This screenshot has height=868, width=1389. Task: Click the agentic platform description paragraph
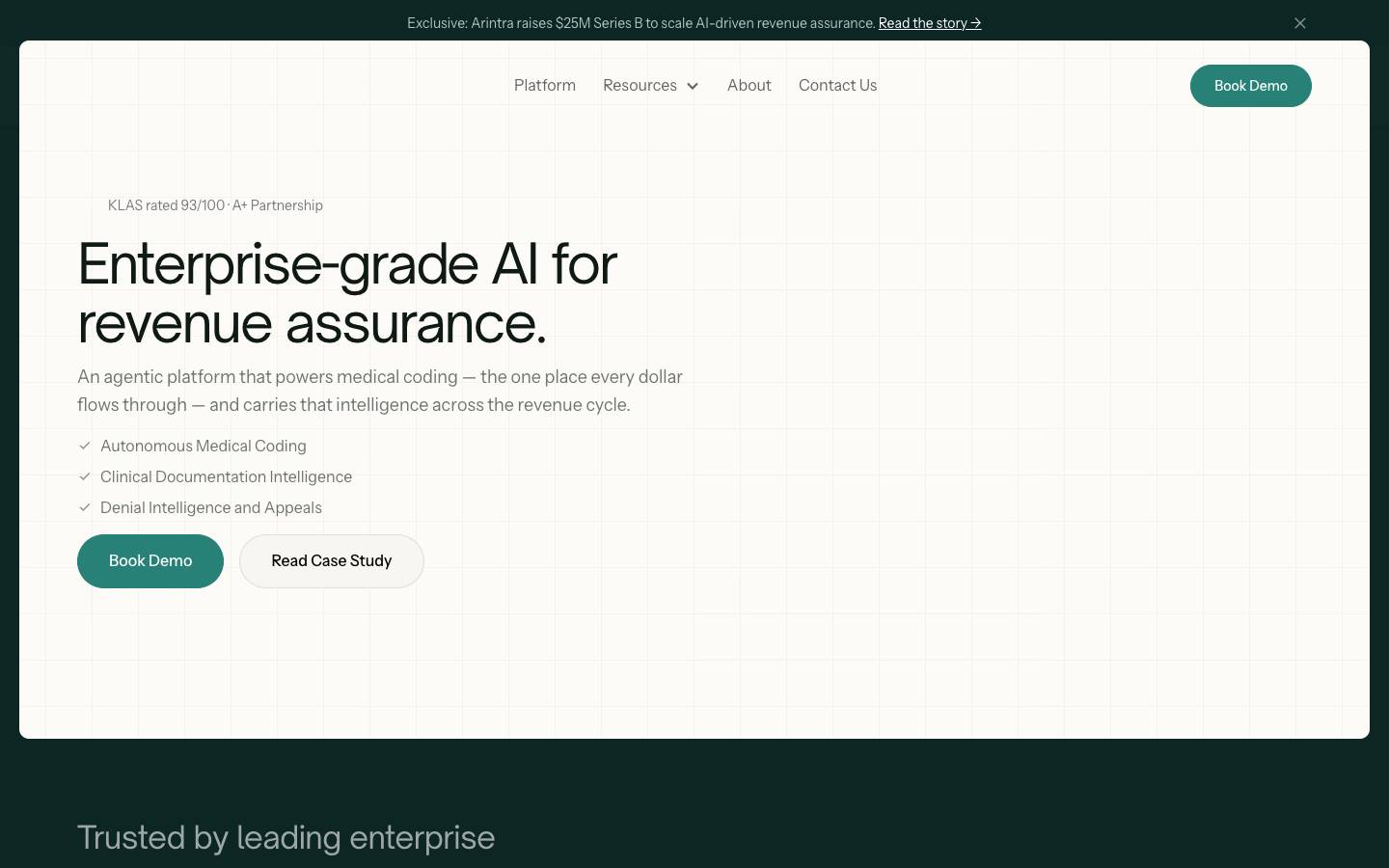point(380,391)
